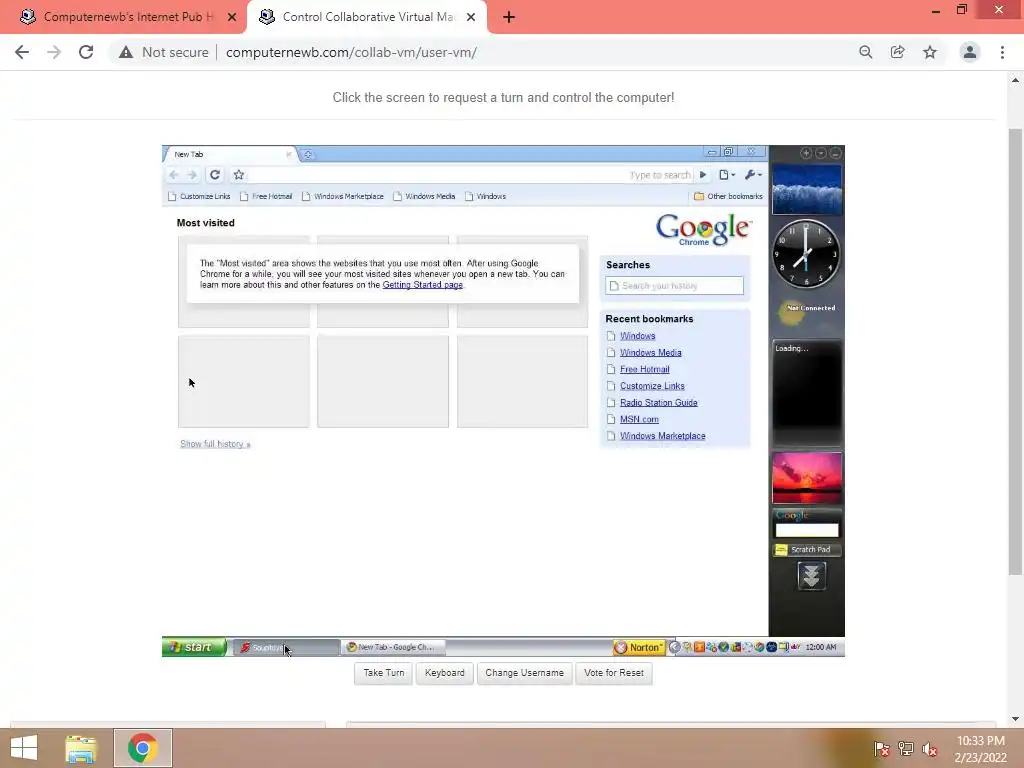Open Windows Marketplace in Recent bookmarks list
Image resolution: width=1024 pixels, height=768 pixels.
coord(662,436)
